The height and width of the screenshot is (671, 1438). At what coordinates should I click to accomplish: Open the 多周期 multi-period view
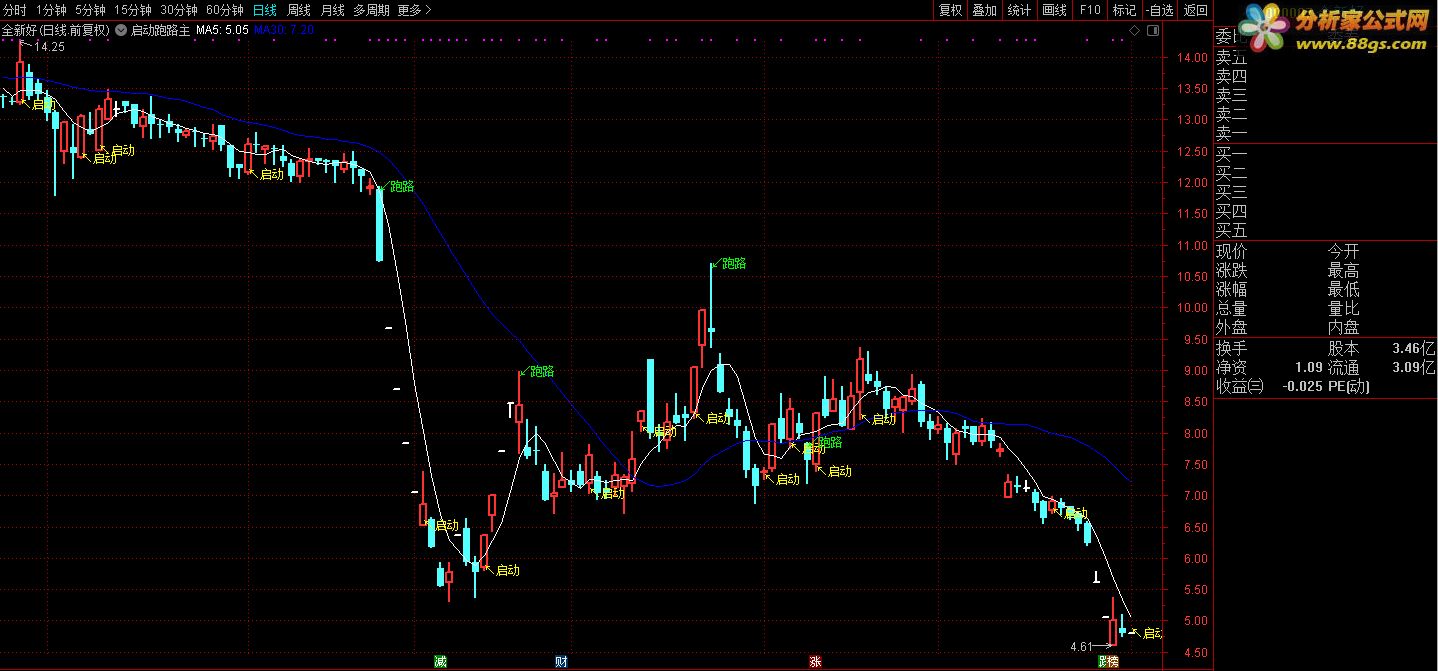[x=371, y=10]
